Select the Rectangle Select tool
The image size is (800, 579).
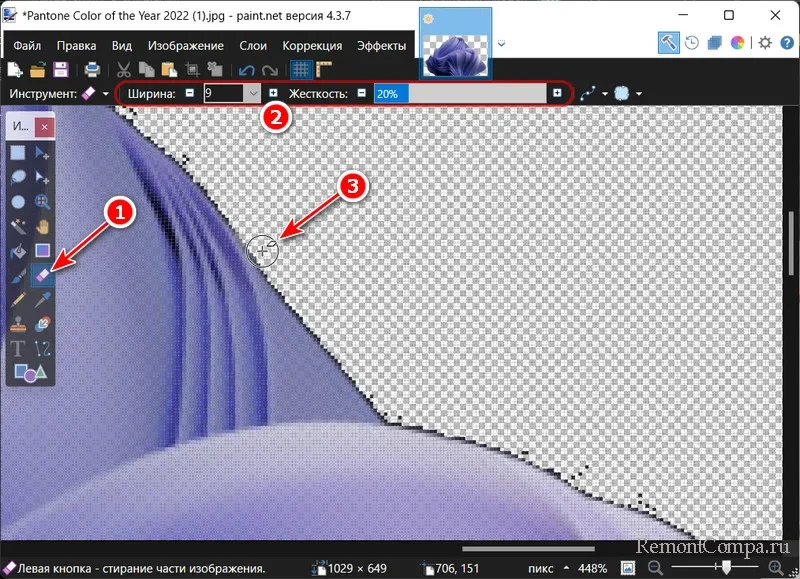pyautogui.click(x=18, y=153)
